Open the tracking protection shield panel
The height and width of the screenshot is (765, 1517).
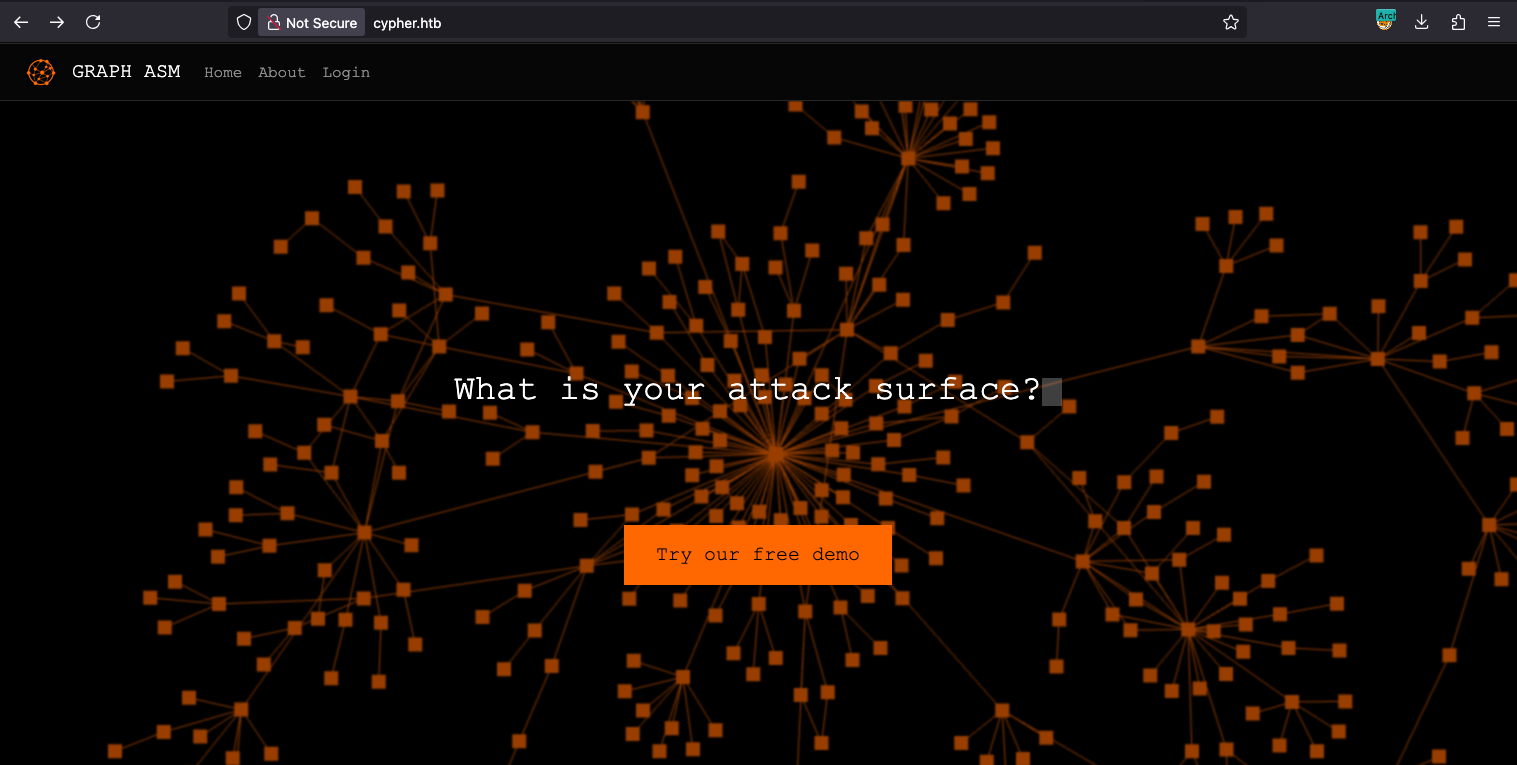click(243, 22)
